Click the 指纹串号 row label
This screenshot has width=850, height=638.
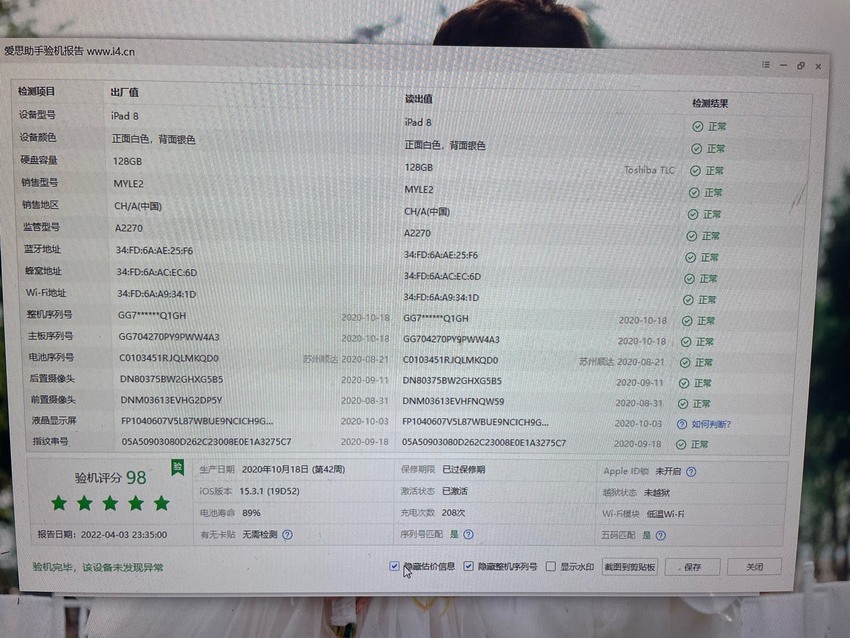50,441
